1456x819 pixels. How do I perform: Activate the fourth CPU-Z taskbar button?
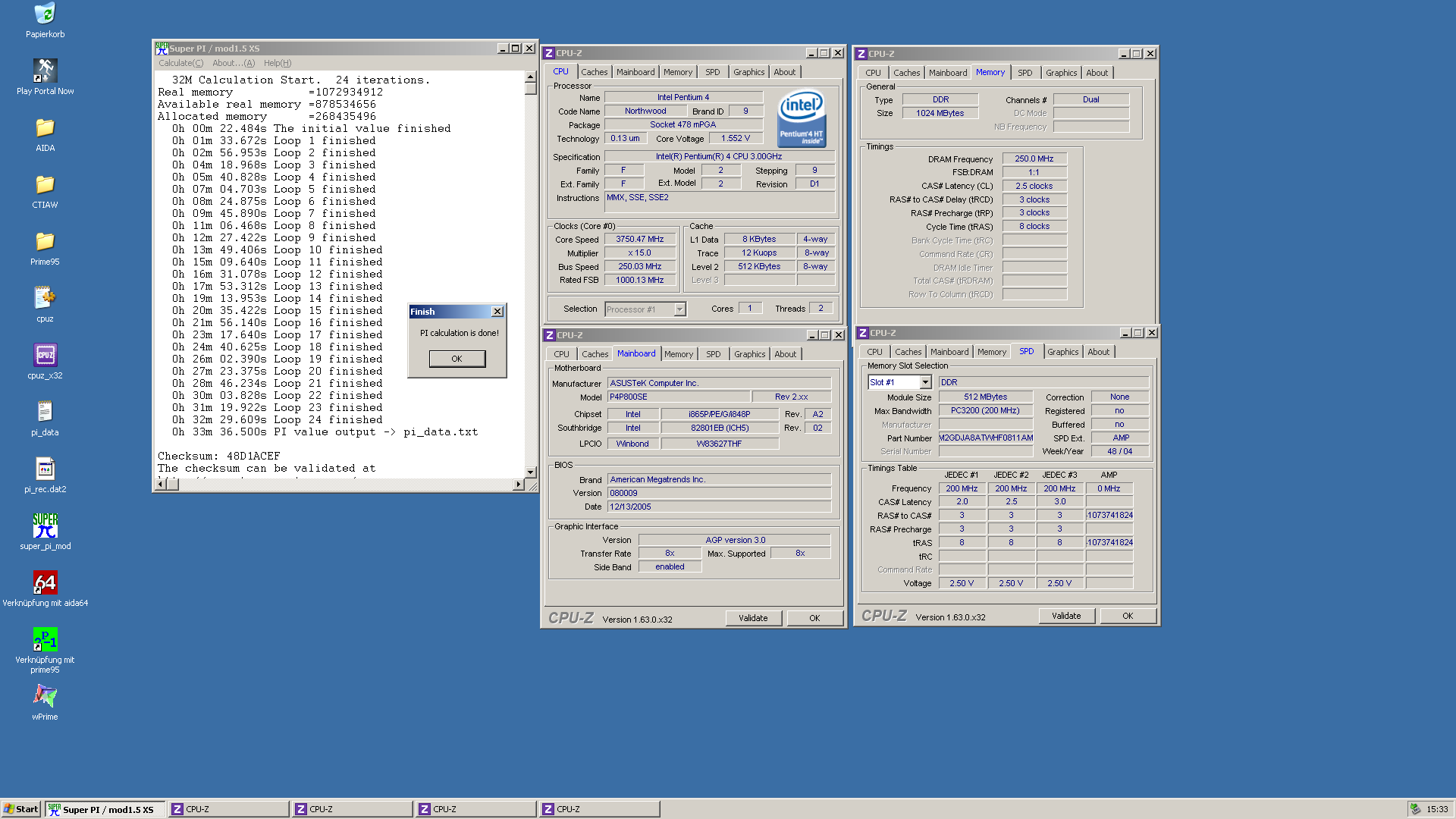(x=599, y=809)
